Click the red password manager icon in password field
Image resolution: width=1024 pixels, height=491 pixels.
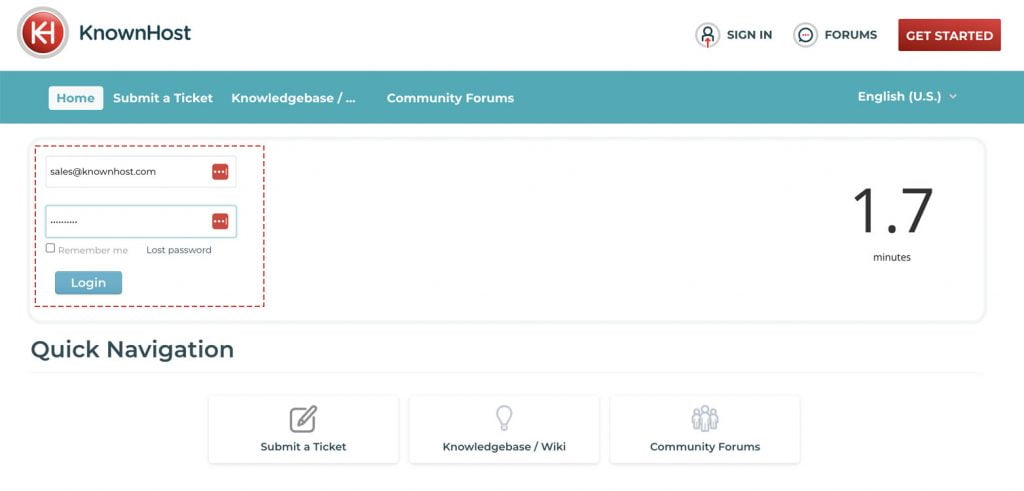point(220,221)
